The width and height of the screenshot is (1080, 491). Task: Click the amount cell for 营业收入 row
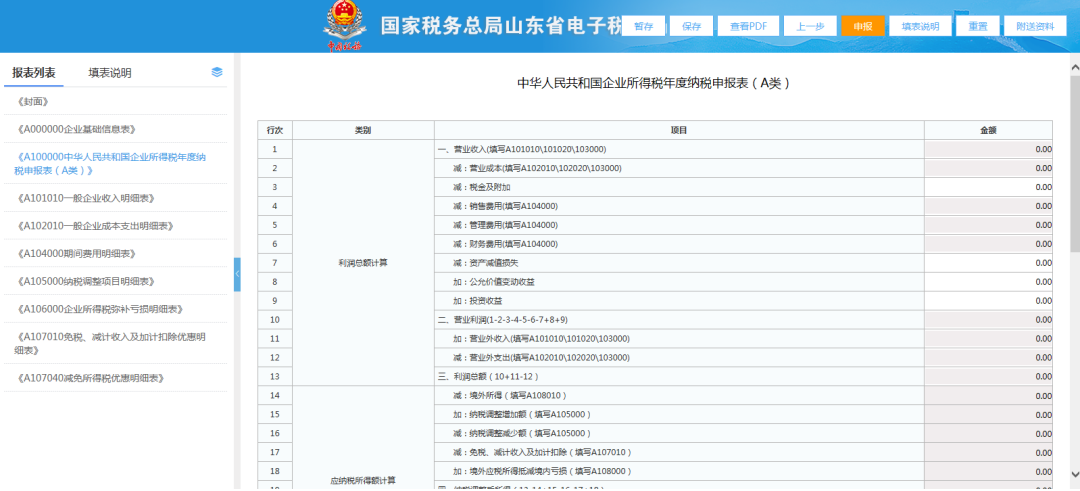[x=988, y=149]
